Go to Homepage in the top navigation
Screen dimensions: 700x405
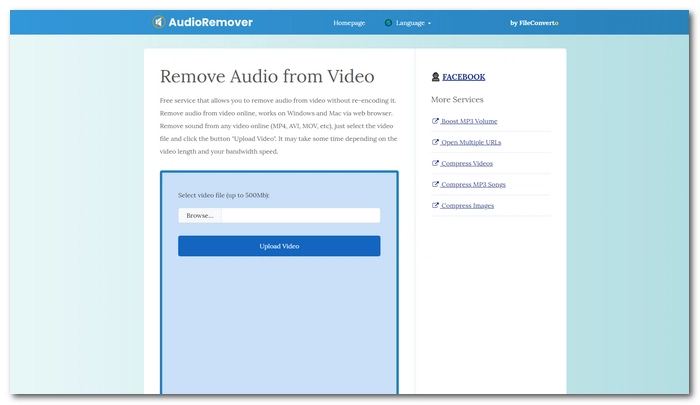(349, 22)
